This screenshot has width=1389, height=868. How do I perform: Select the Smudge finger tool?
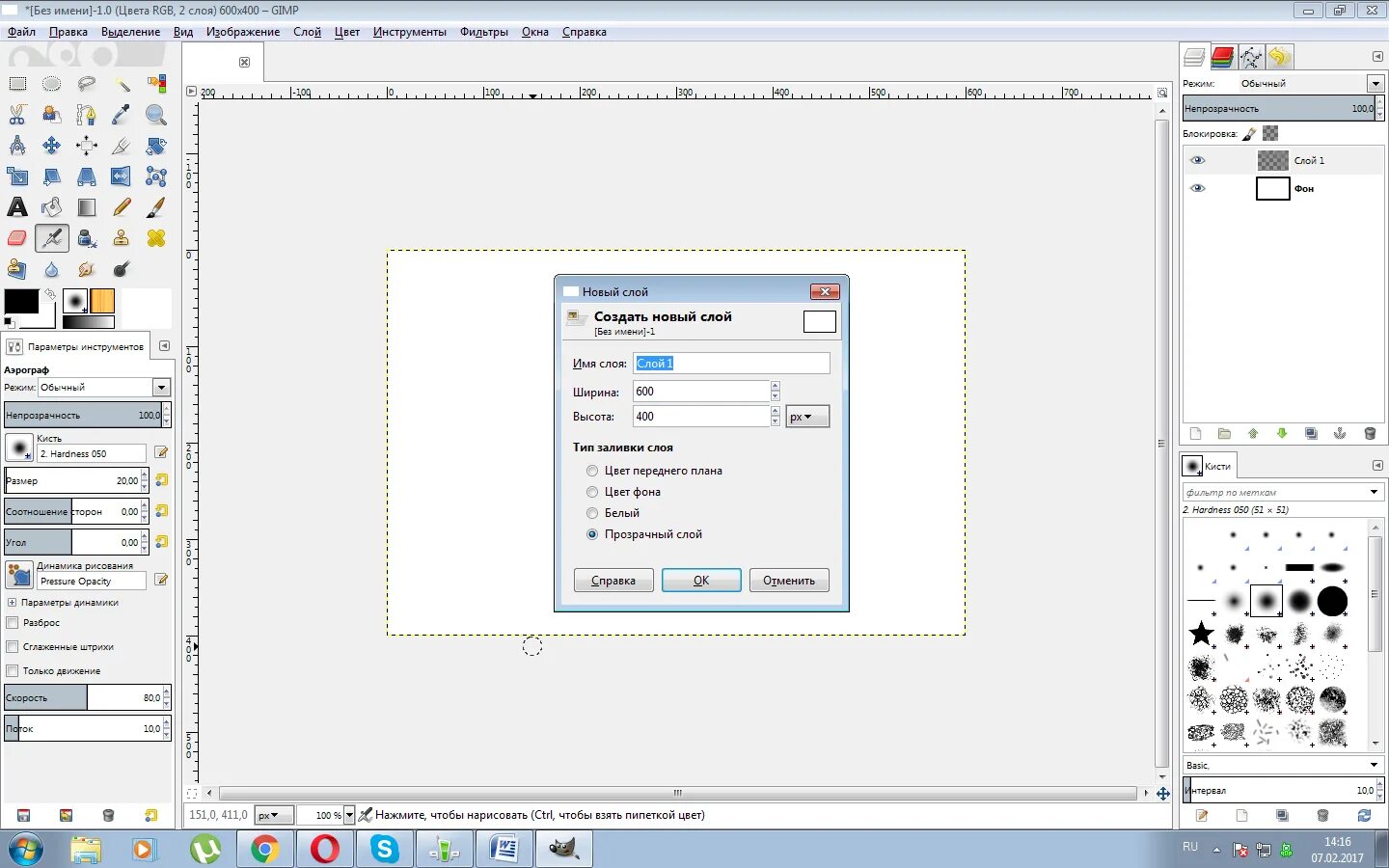(x=87, y=269)
